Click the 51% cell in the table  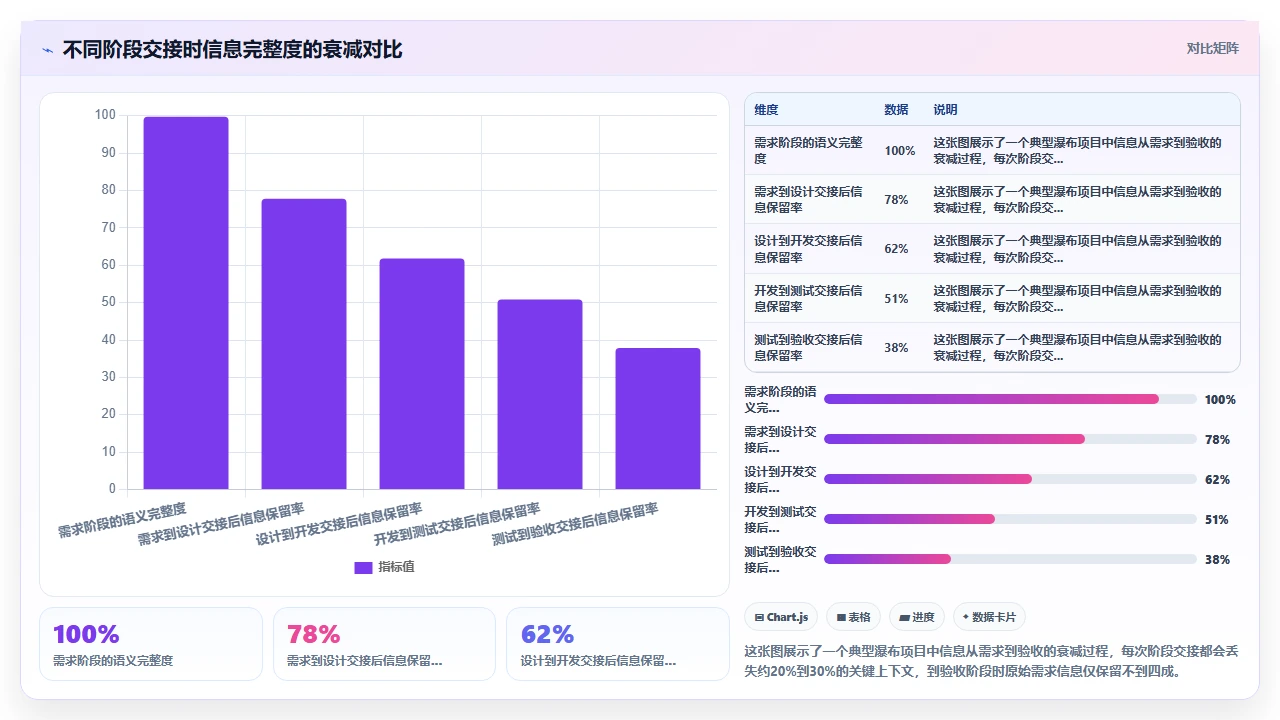(896, 298)
